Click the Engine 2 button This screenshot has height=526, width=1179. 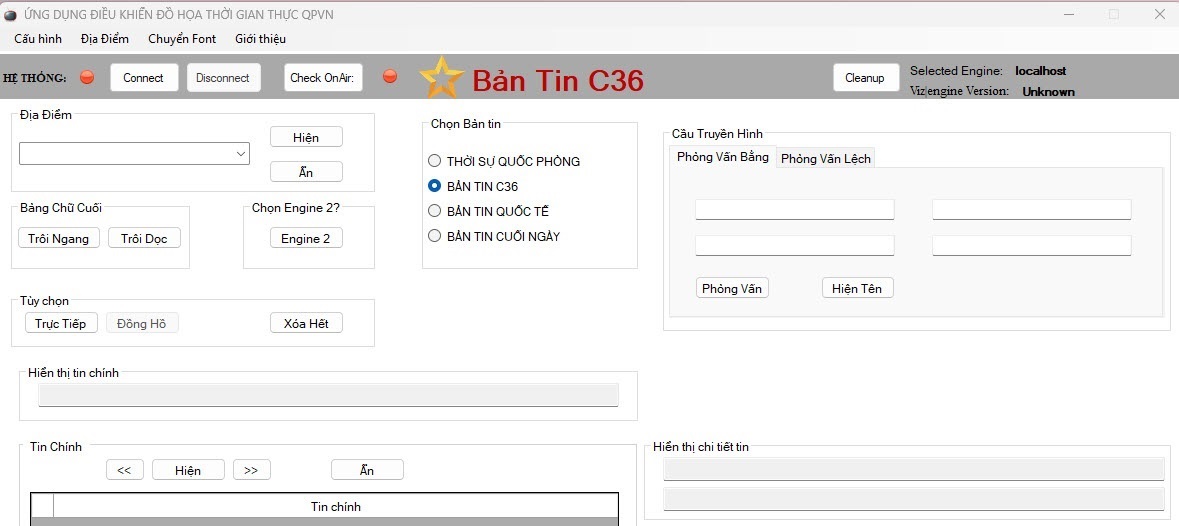(305, 238)
